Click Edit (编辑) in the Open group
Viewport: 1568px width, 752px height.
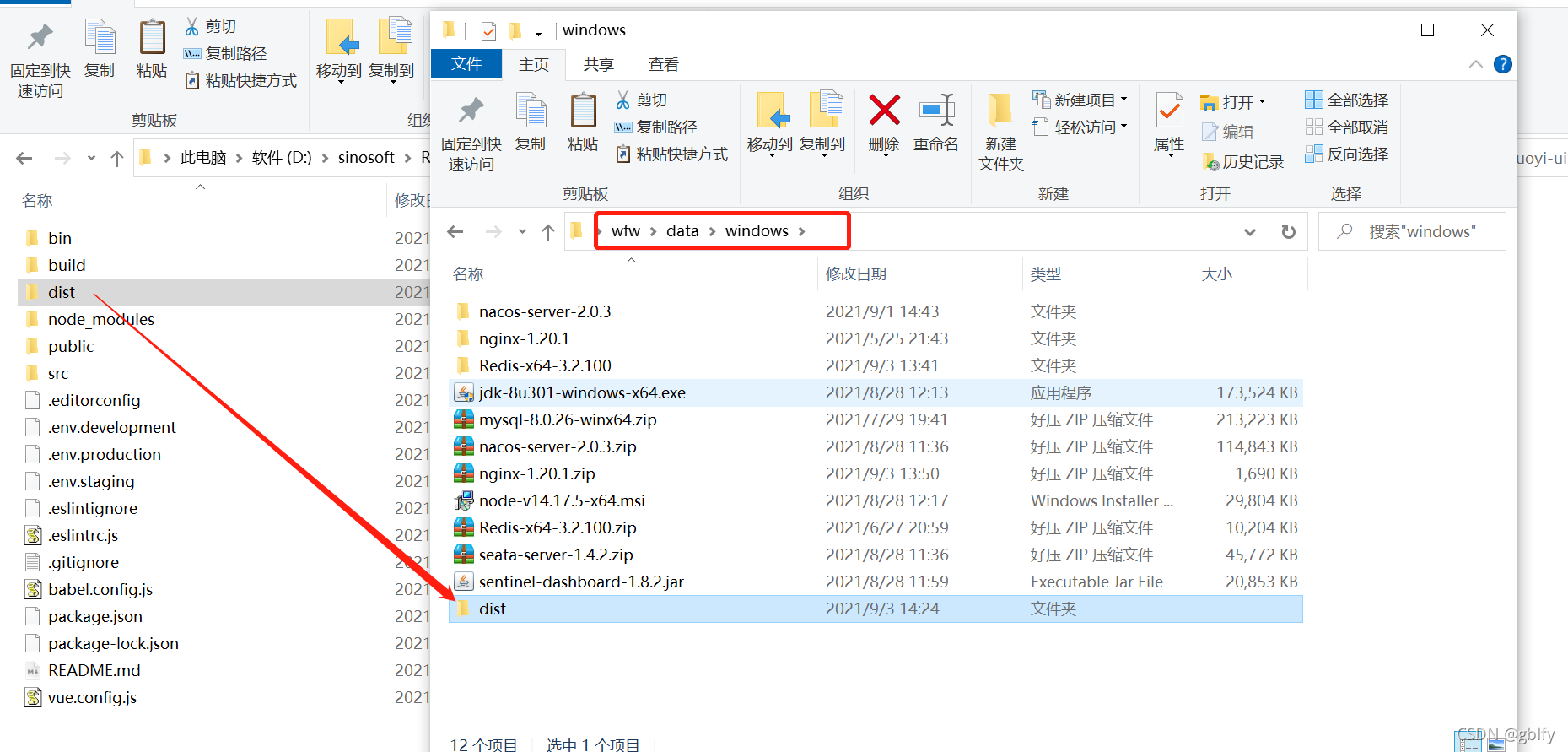pyautogui.click(x=1228, y=132)
